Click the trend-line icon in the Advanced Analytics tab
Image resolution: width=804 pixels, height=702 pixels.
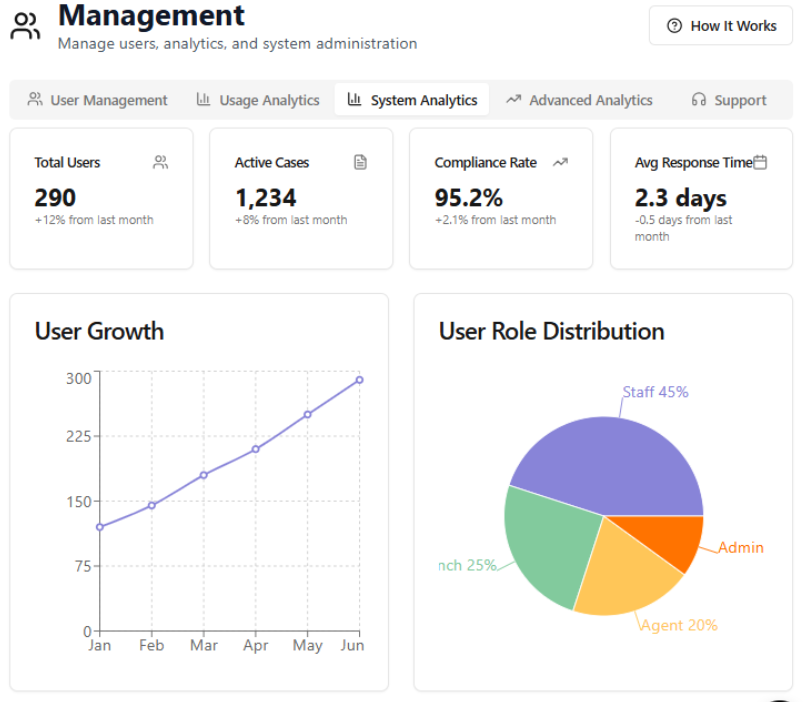[514, 99]
